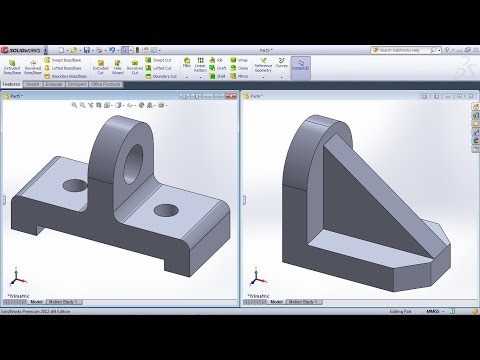Viewport: 480px width, 360px height.
Task: Switch to the Evaluate tab
Action: coord(54,84)
